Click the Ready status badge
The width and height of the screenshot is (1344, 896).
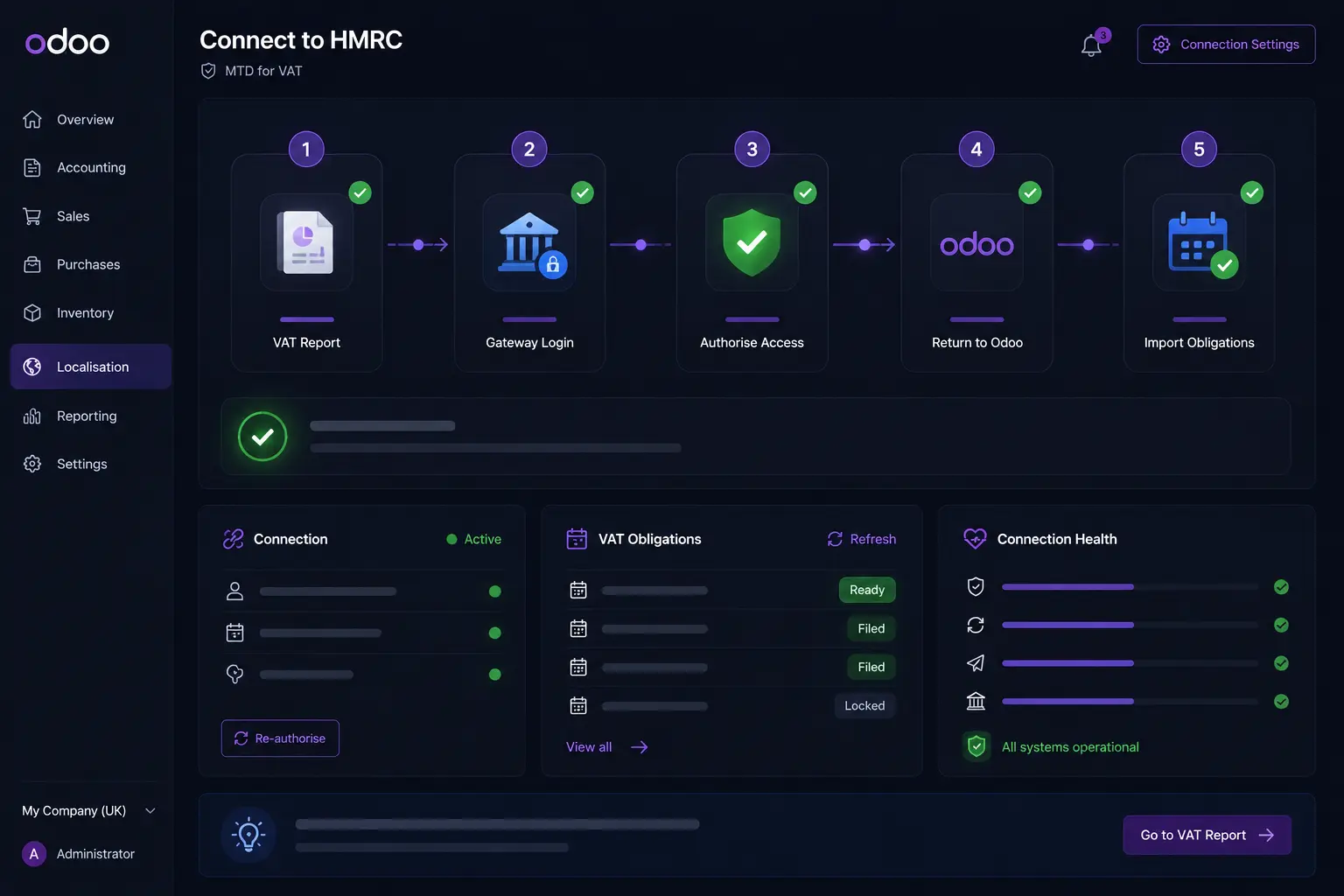[x=867, y=590]
